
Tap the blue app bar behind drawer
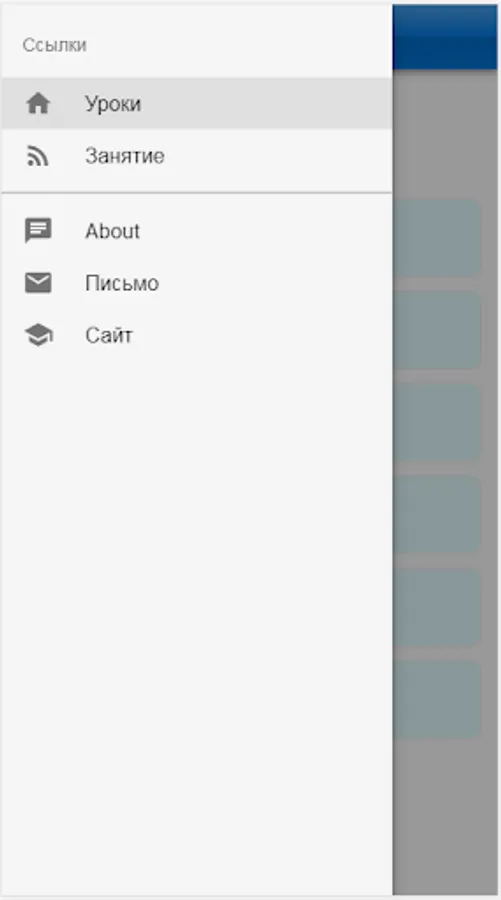click(445, 37)
